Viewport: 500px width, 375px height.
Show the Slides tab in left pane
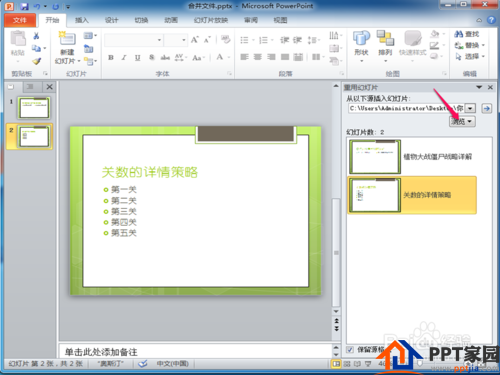12,87
